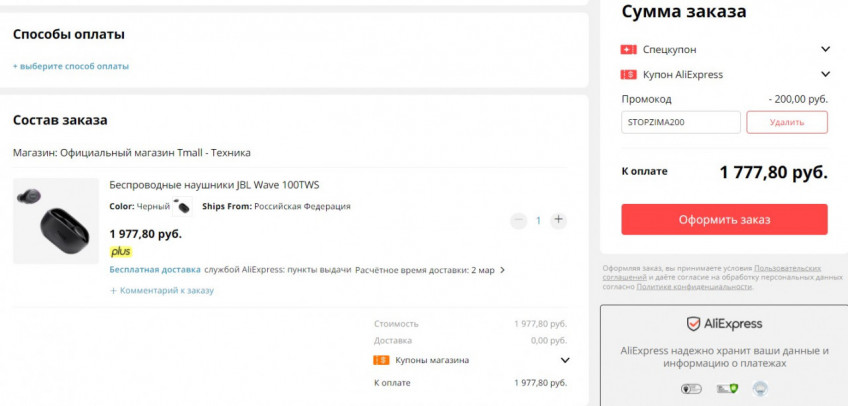Click the orange Купоны магазина coupon icon

pos(381,360)
